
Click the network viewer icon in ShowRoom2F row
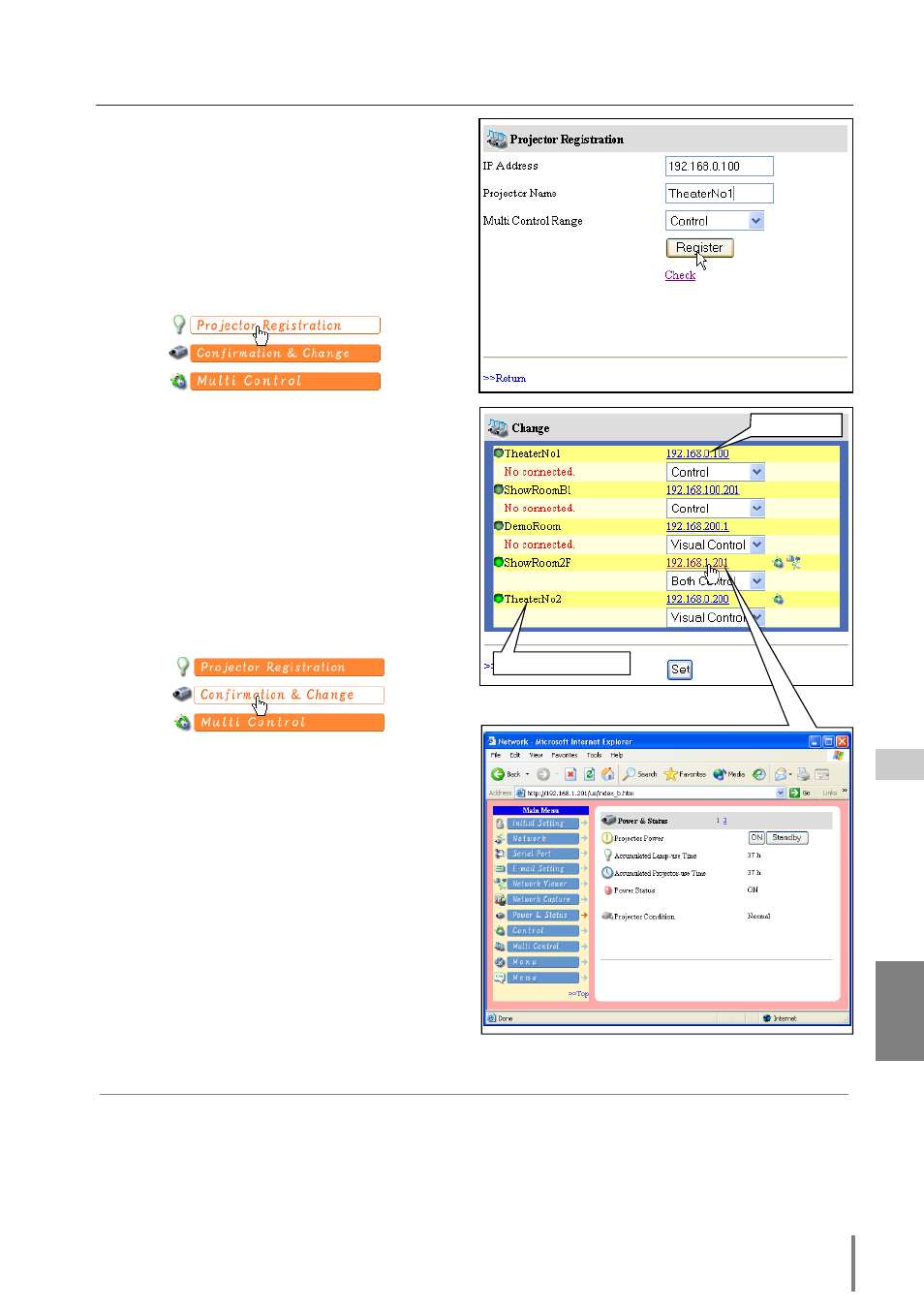(x=794, y=562)
